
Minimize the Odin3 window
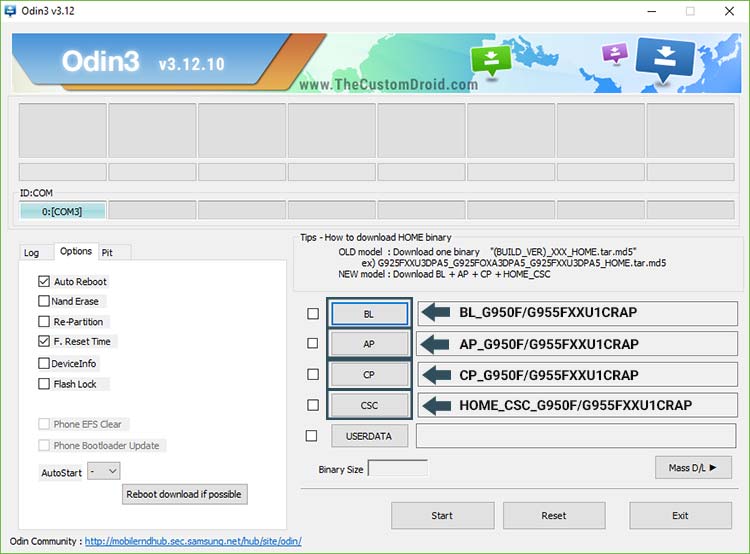(x=651, y=11)
